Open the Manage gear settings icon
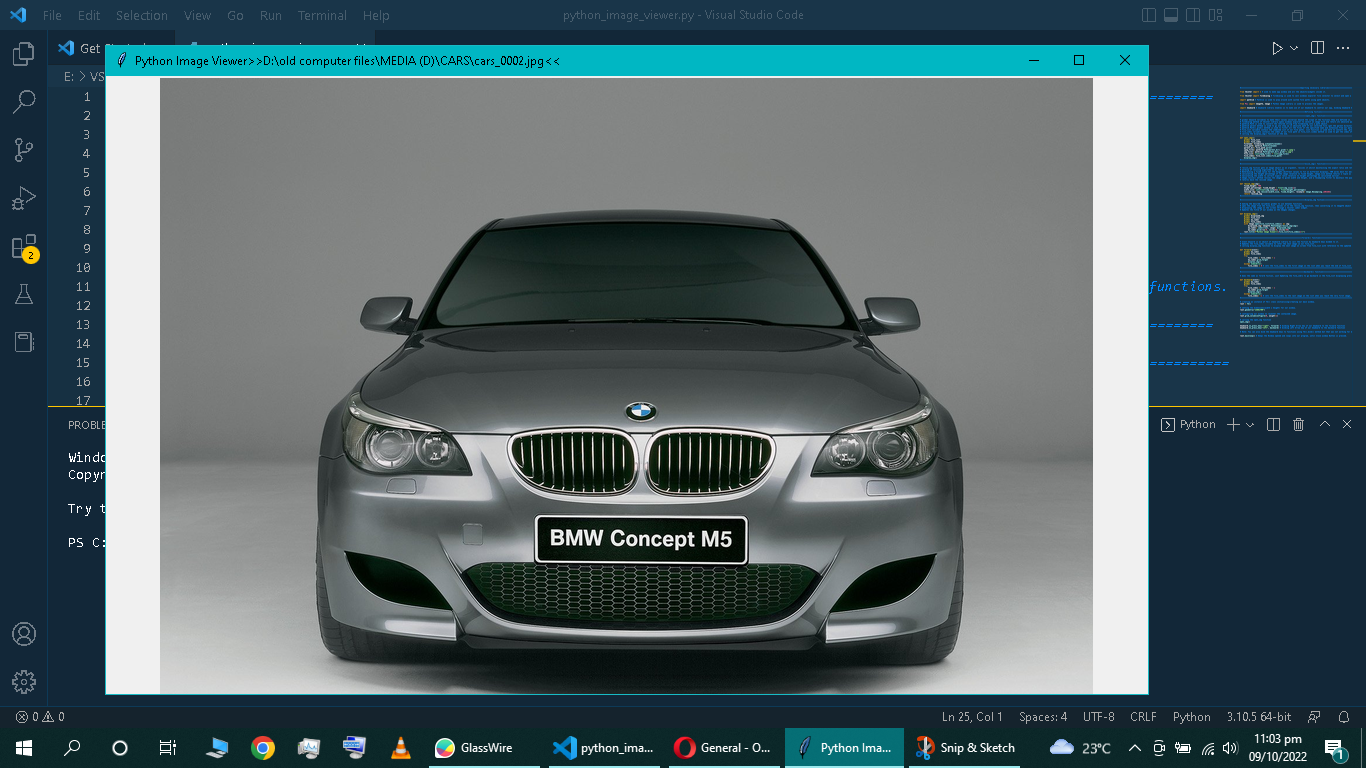Image resolution: width=1366 pixels, height=768 pixels. coord(24,682)
